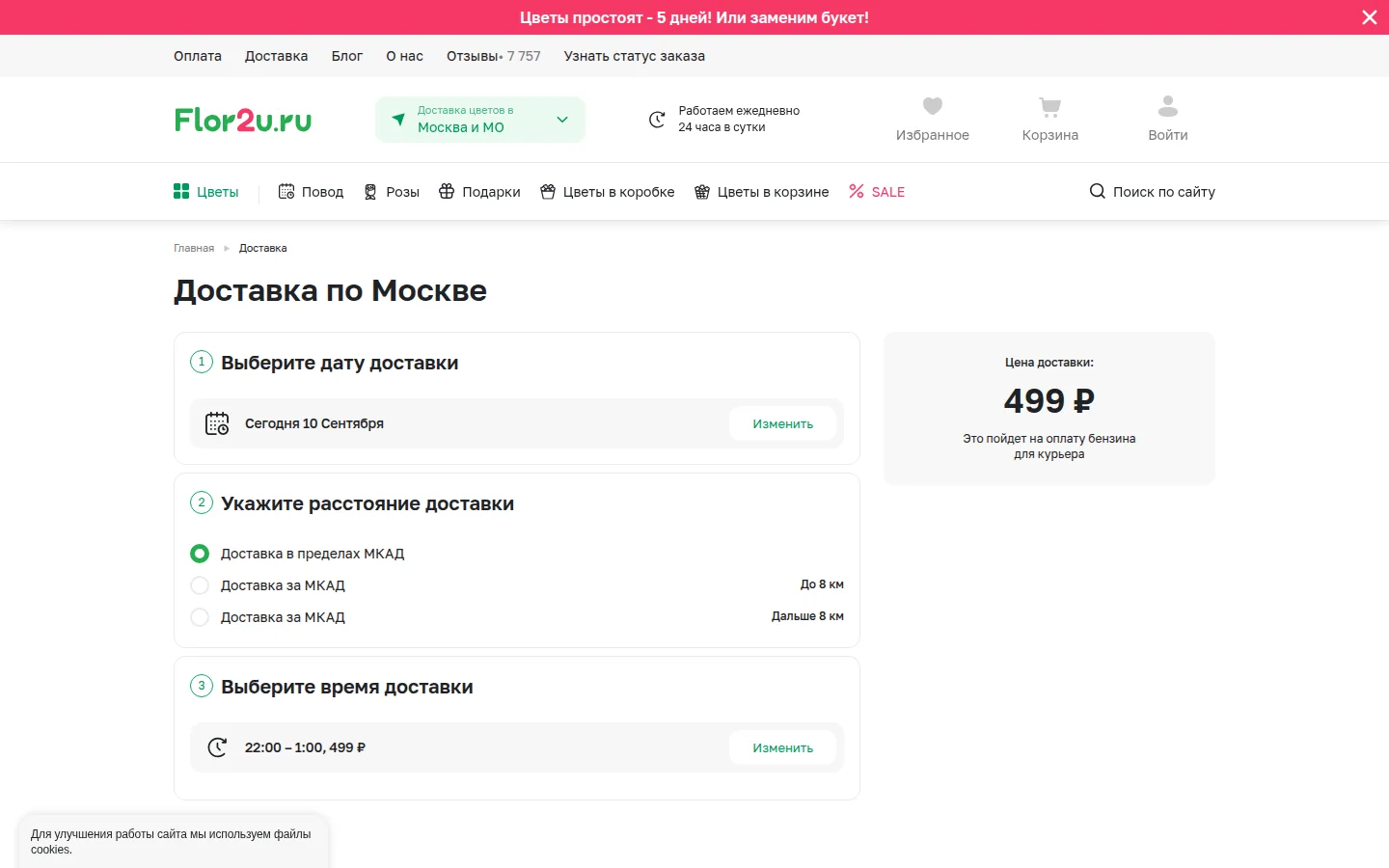Image resolution: width=1389 pixels, height=868 pixels.
Task: Select Доставка за МКАД До 8 км radio
Action: click(x=200, y=585)
